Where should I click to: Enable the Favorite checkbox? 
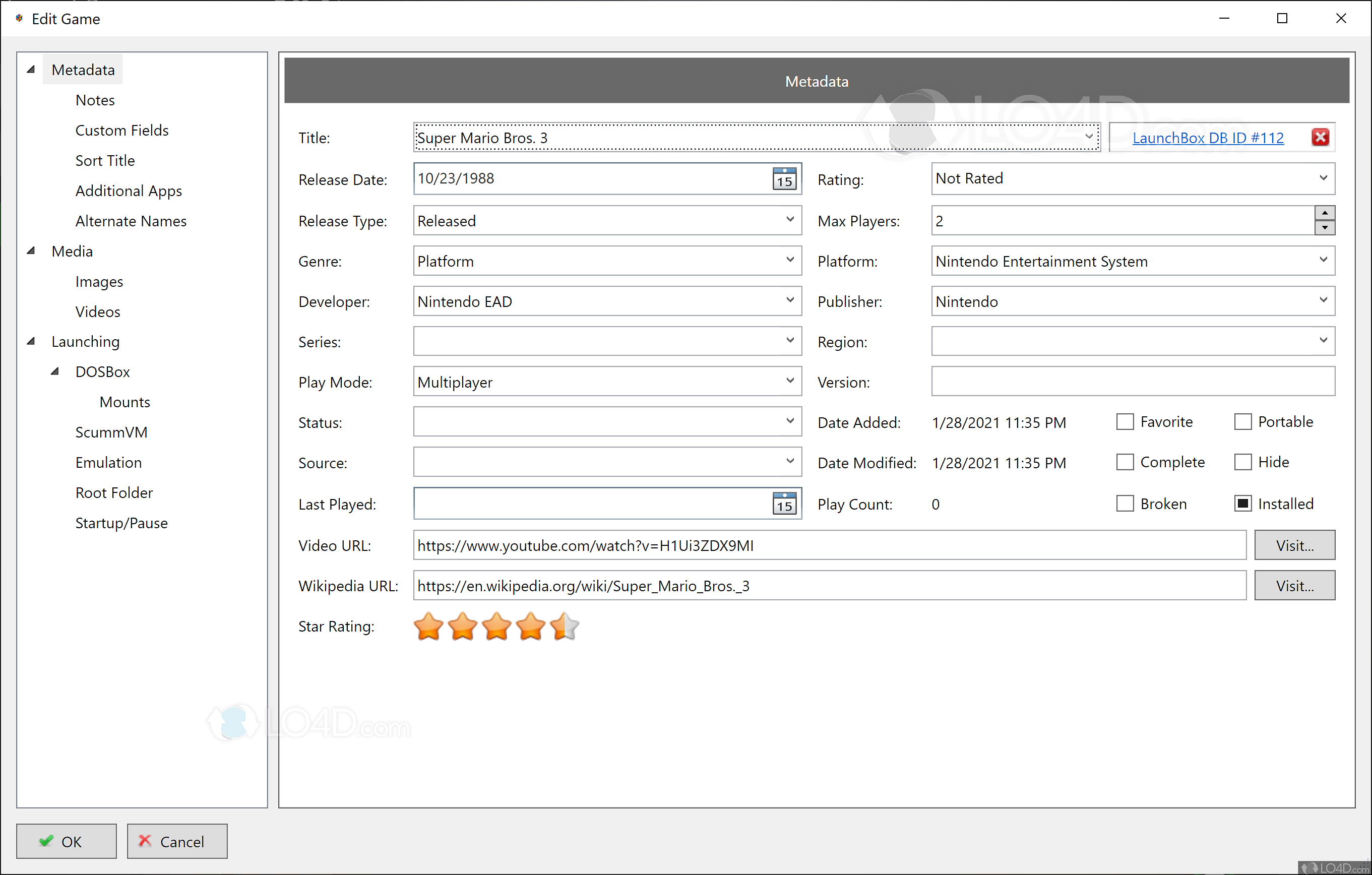[1124, 422]
